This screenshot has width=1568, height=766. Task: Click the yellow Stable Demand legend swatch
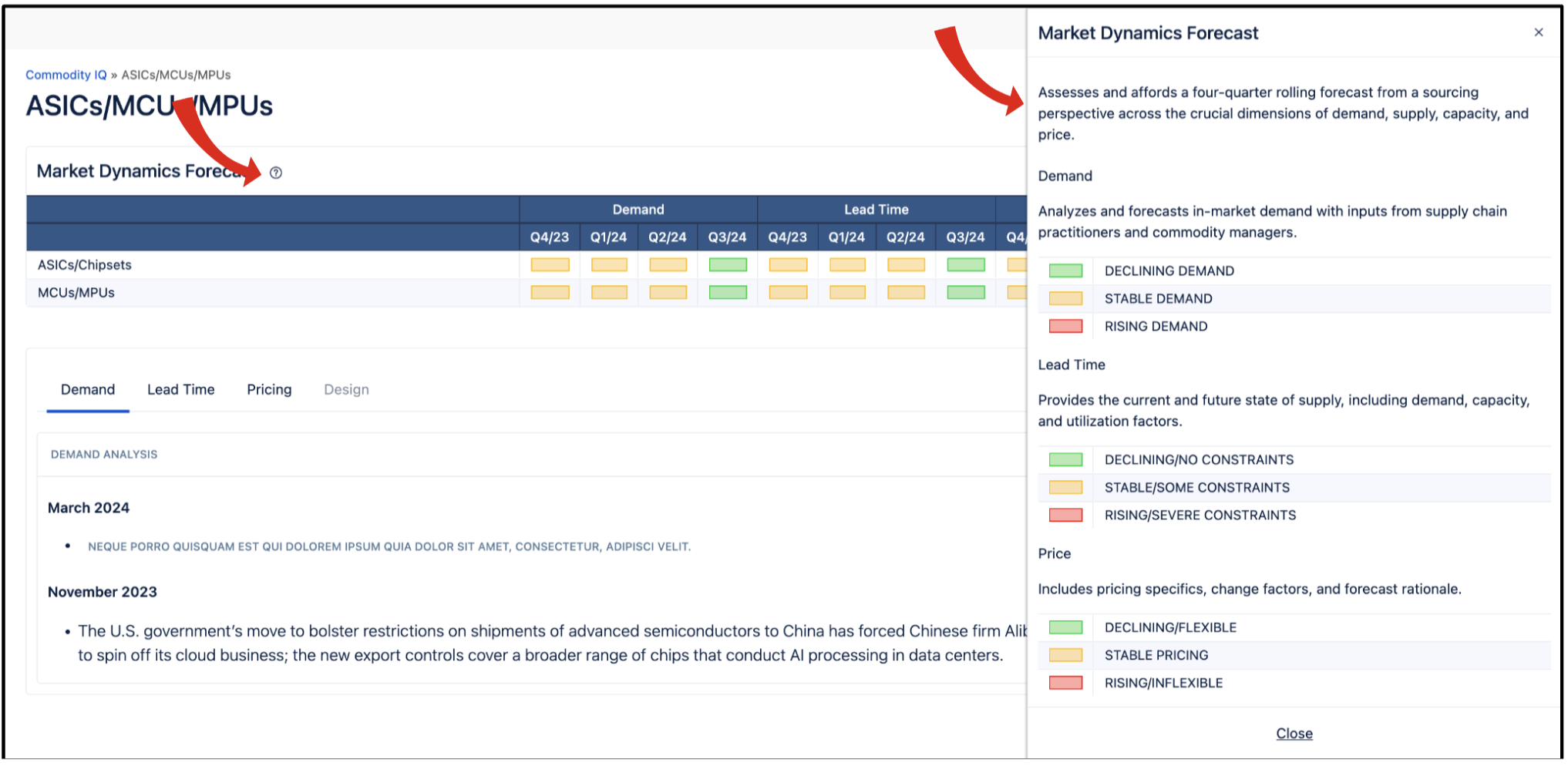(1065, 299)
